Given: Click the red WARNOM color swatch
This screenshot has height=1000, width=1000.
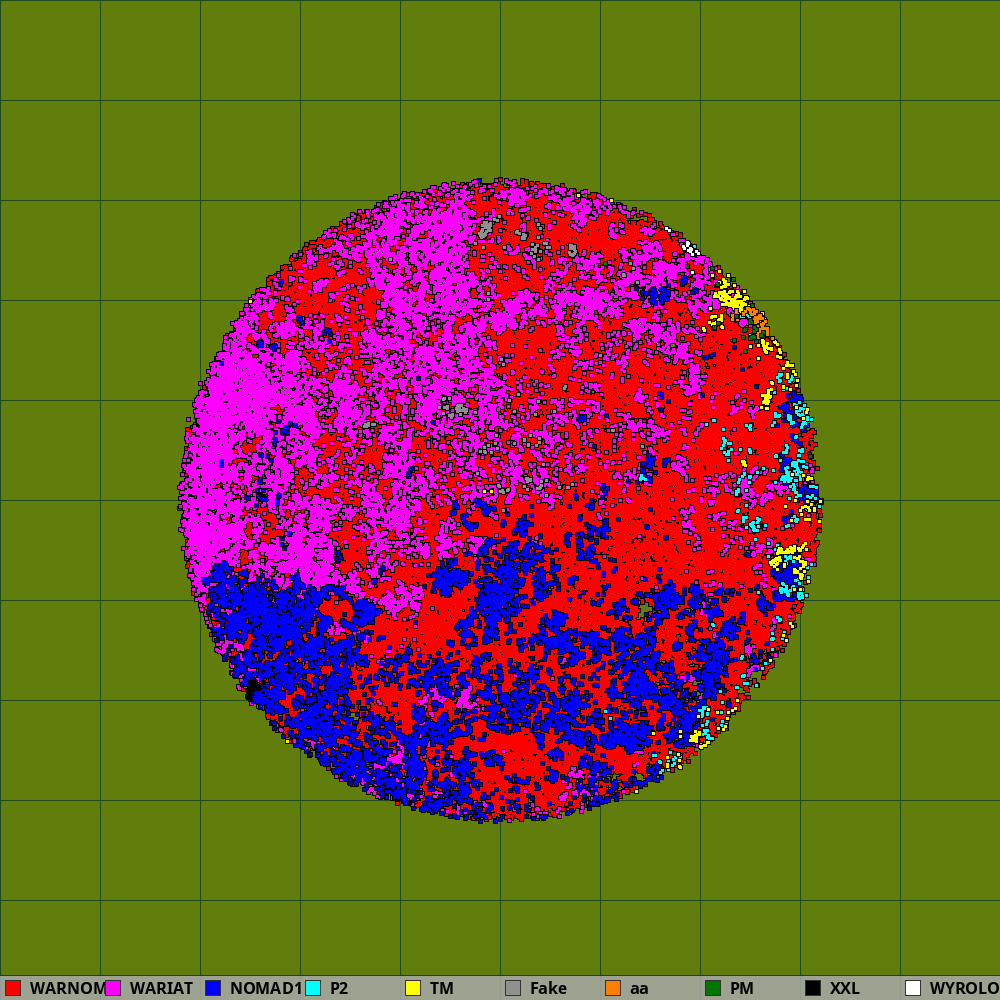Looking at the screenshot, I should point(13,988).
